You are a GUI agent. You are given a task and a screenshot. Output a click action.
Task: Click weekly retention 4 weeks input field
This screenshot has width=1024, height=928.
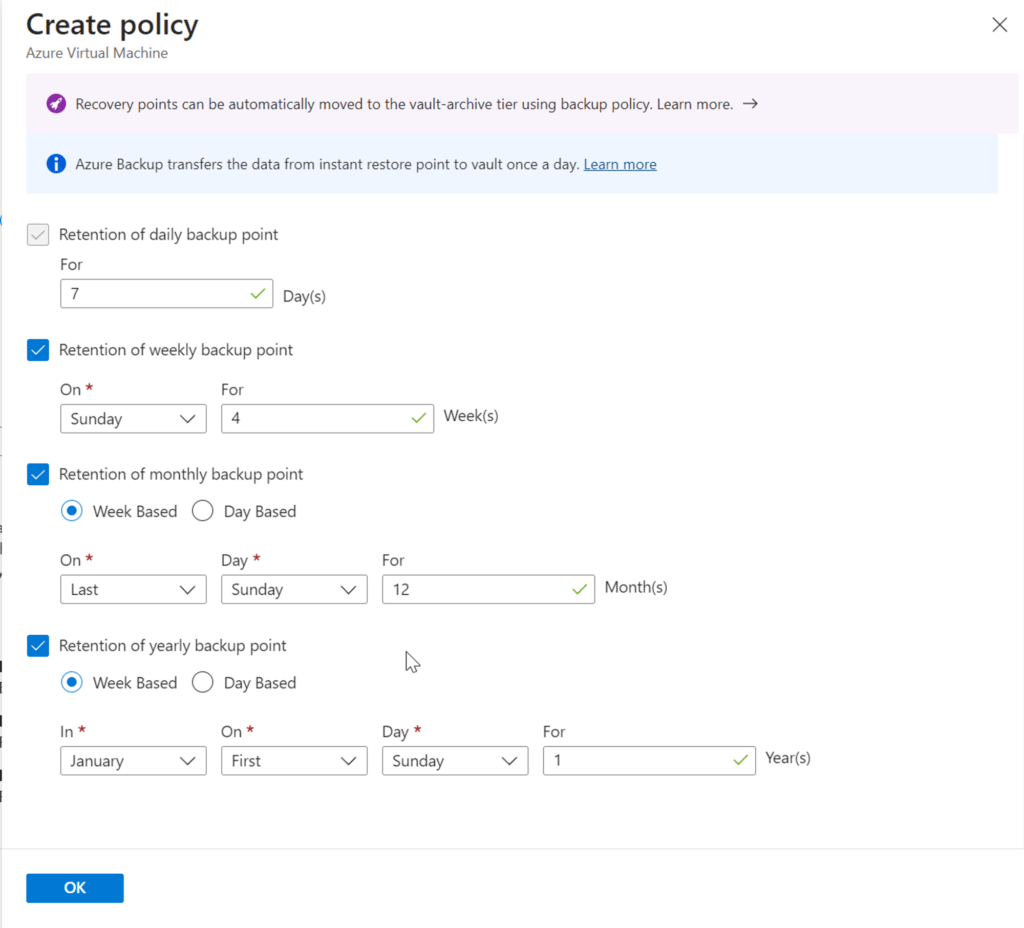coord(327,419)
